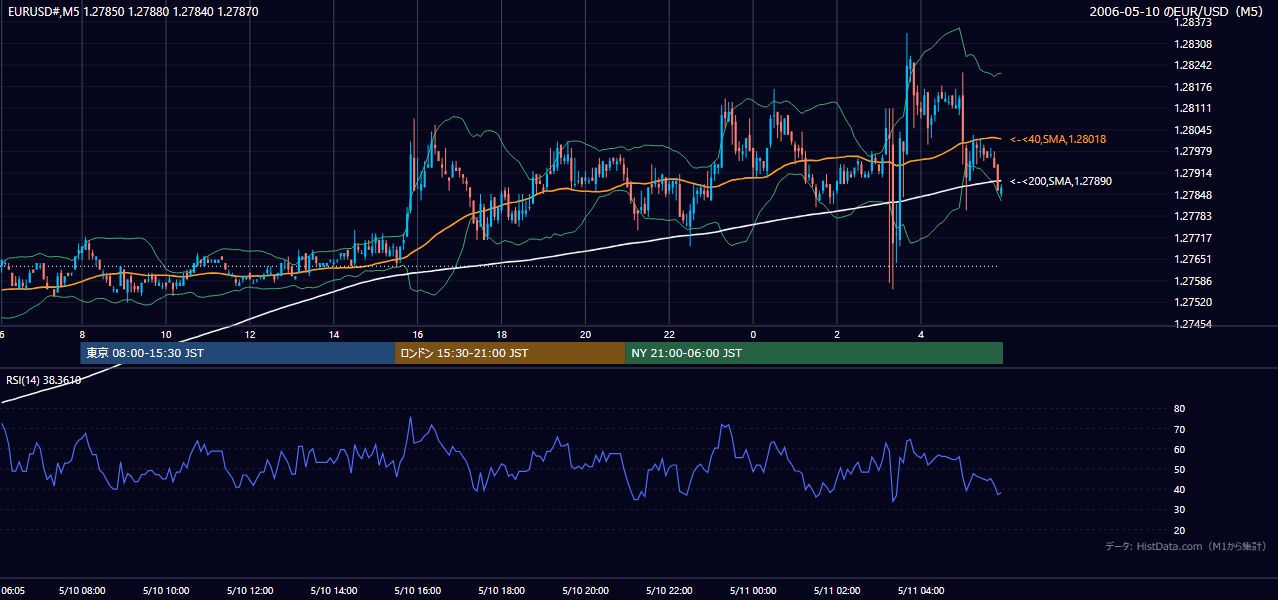Click RSI level 80 on the axis
The width and height of the screenshot is (1278, 600).
pos(1179,409)
